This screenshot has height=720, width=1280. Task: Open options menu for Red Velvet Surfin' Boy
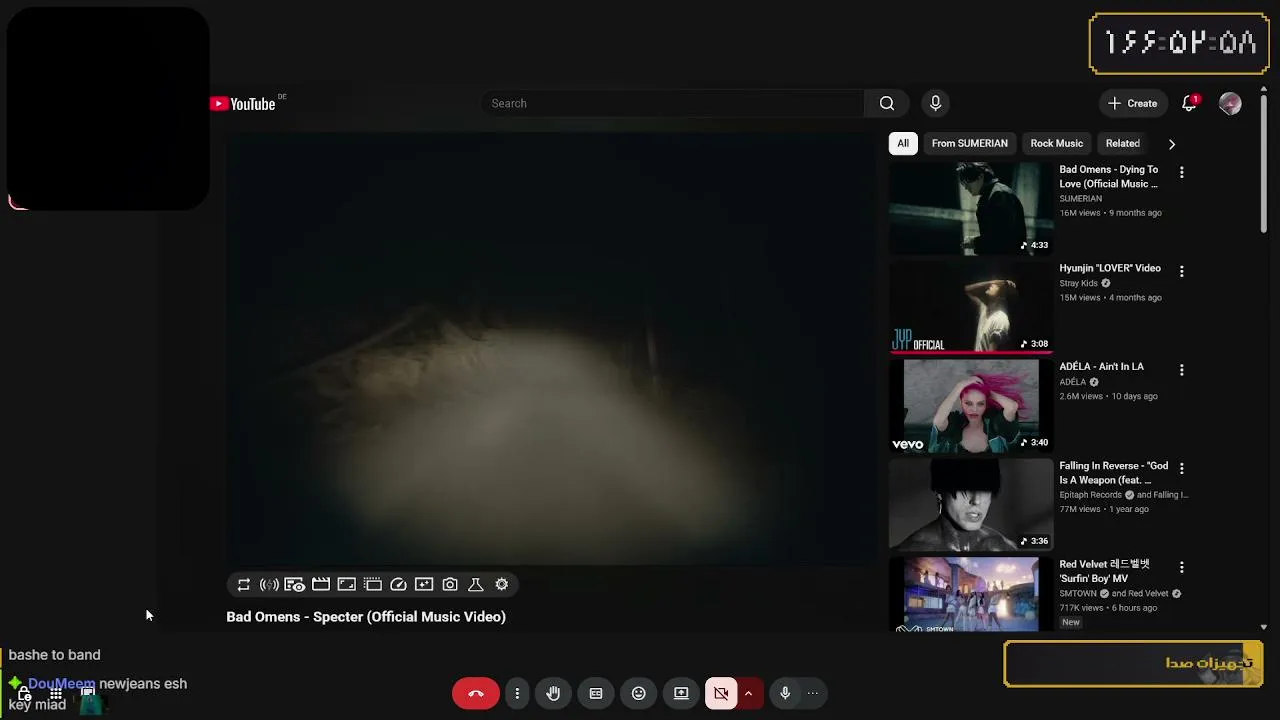tap(1182, 567)
